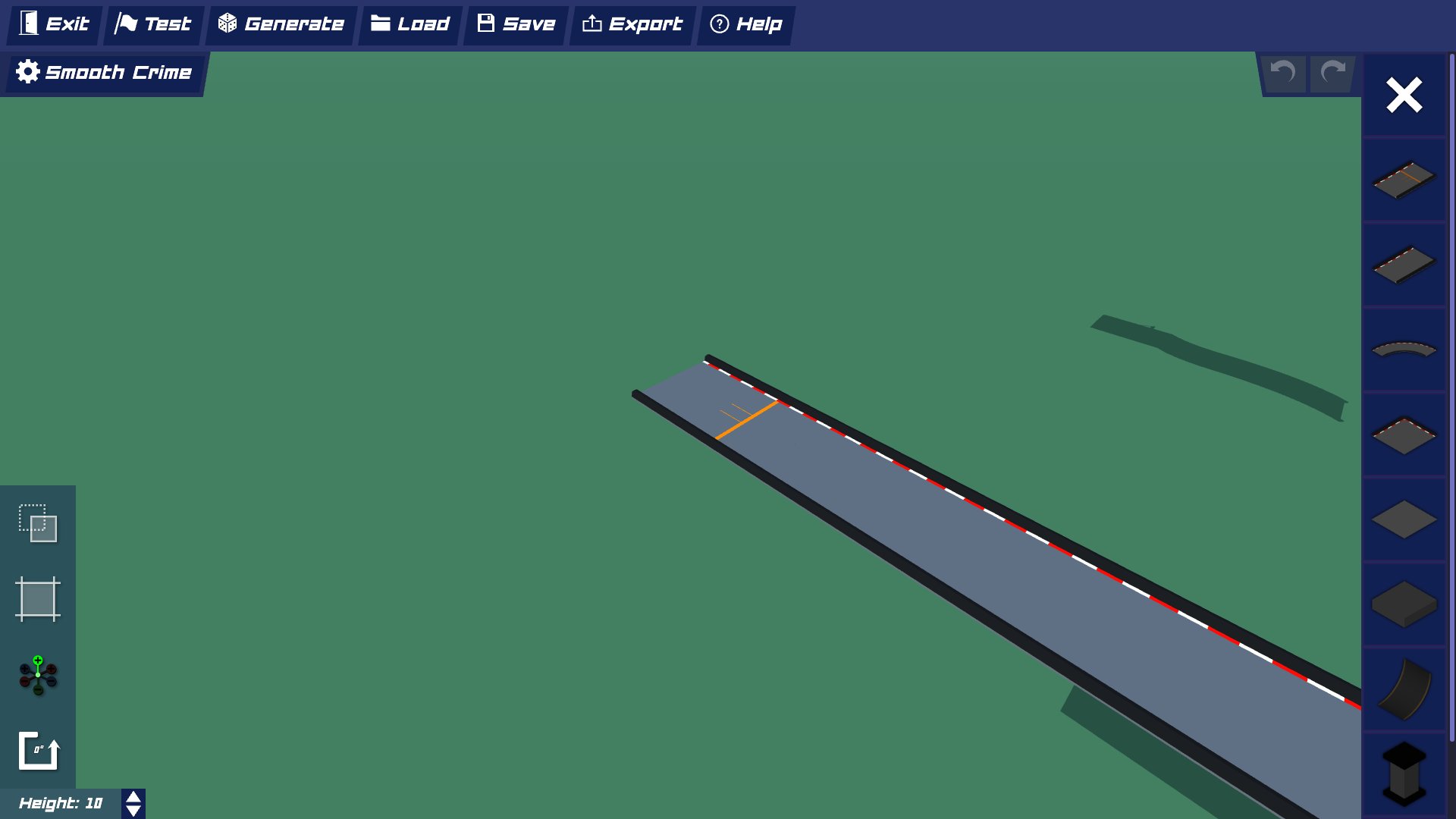Open the Generate menu
The height and width of the screenshot is (819, 1456).
pyautogui.click(x=281, y=24)
